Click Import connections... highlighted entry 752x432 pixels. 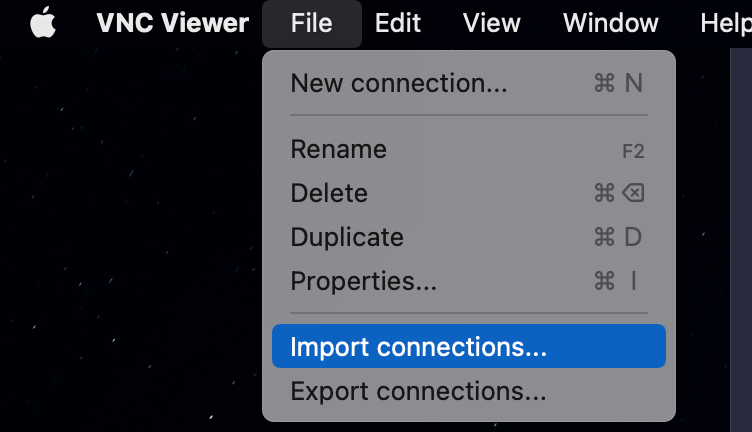click(x=419, y=347)
